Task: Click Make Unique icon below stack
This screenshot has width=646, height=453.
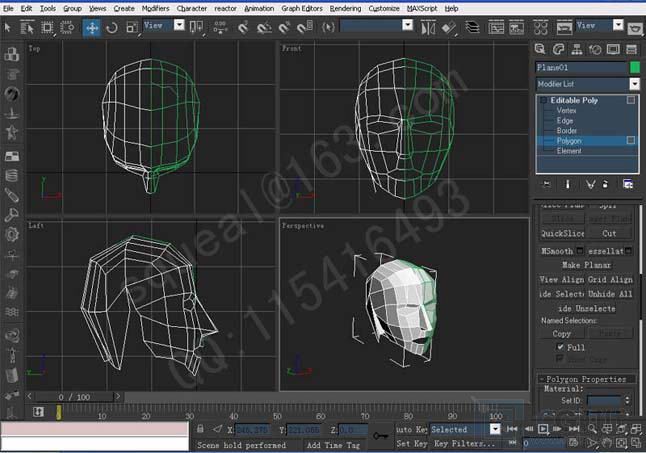Action: point(590,184)
